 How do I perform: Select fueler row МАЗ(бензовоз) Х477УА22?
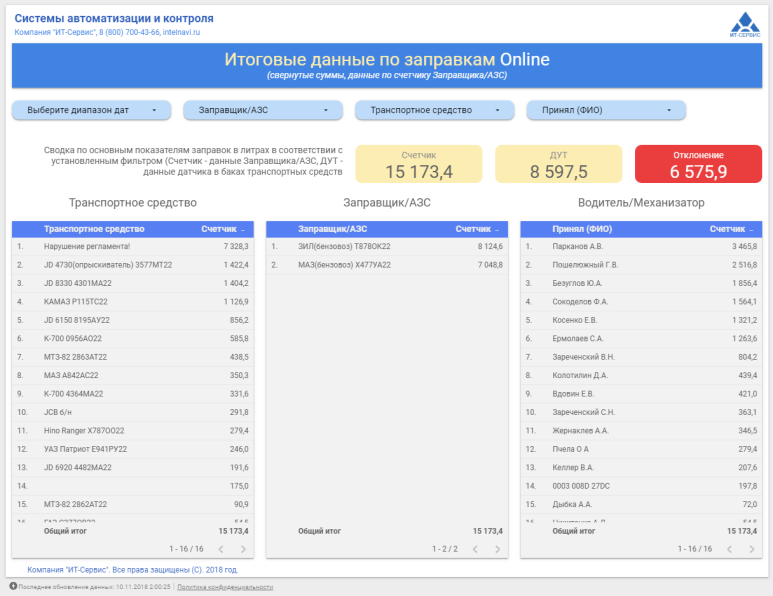387,265
